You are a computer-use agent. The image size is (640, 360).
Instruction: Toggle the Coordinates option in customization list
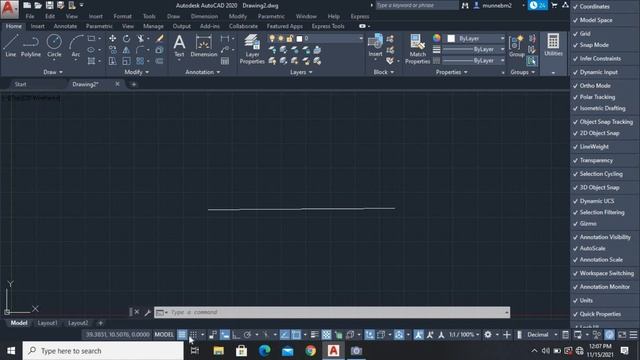pyautogui.click(x=605, y=7)
